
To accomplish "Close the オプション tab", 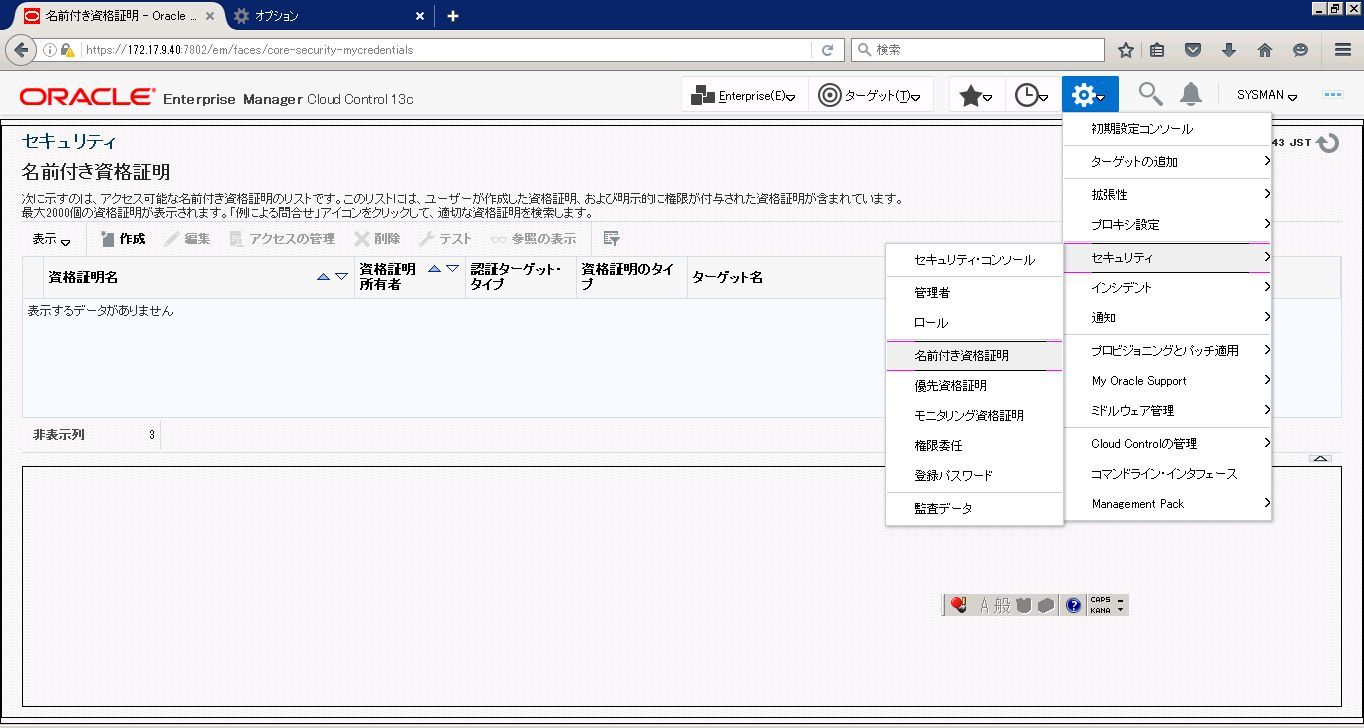I will click(420, 16).
